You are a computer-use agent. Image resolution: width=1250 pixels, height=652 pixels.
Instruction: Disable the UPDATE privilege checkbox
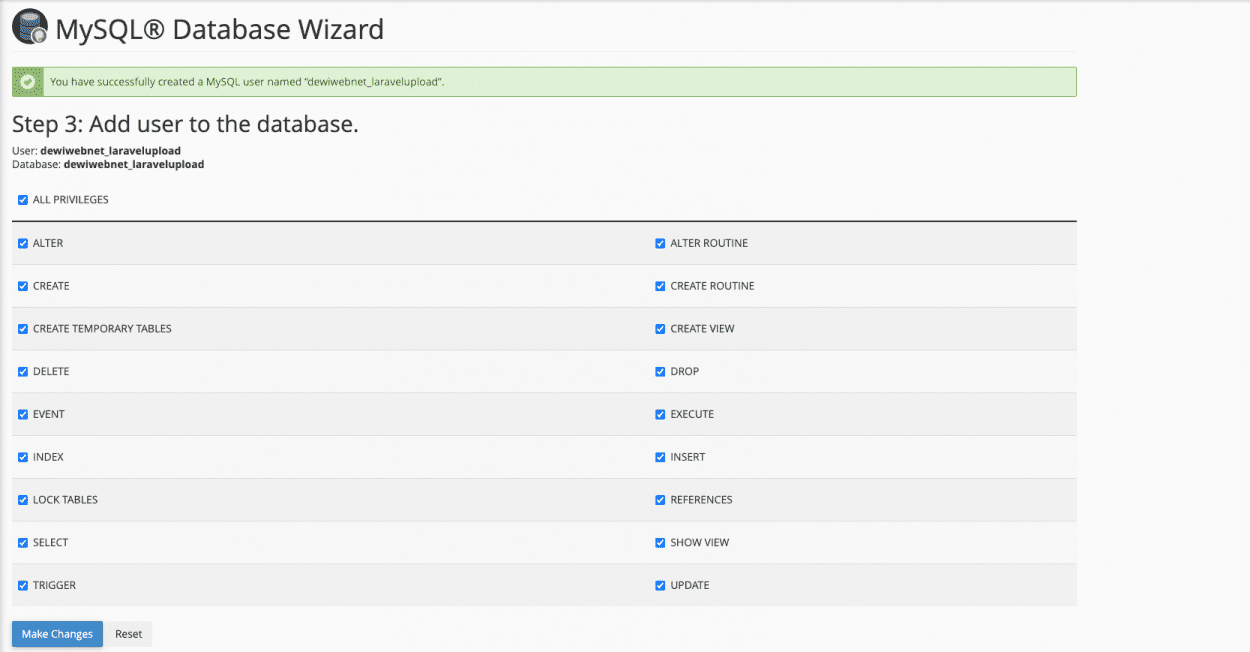[x=660, y=586]
